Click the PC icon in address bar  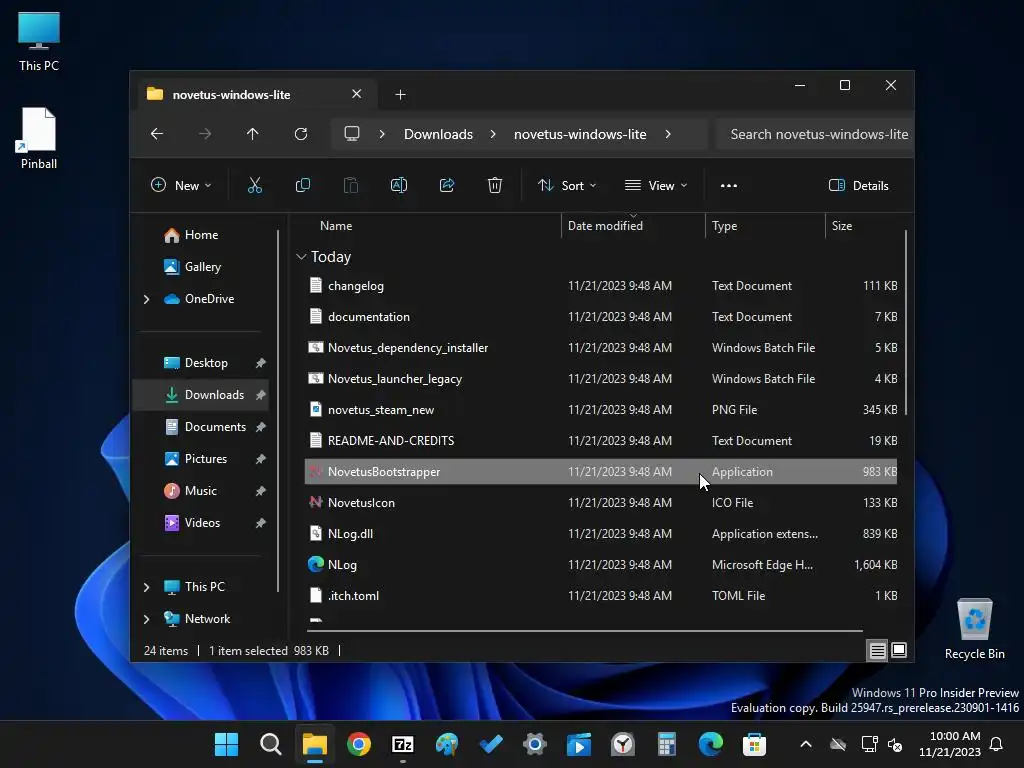[352, 134]
